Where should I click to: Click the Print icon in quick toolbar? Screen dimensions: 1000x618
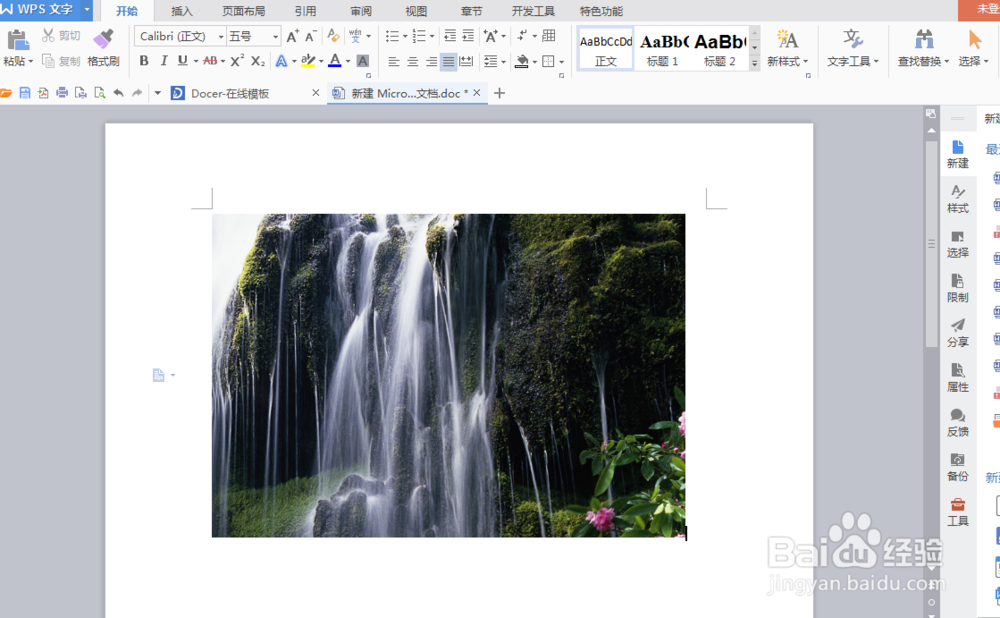click(x=62, y=93)
